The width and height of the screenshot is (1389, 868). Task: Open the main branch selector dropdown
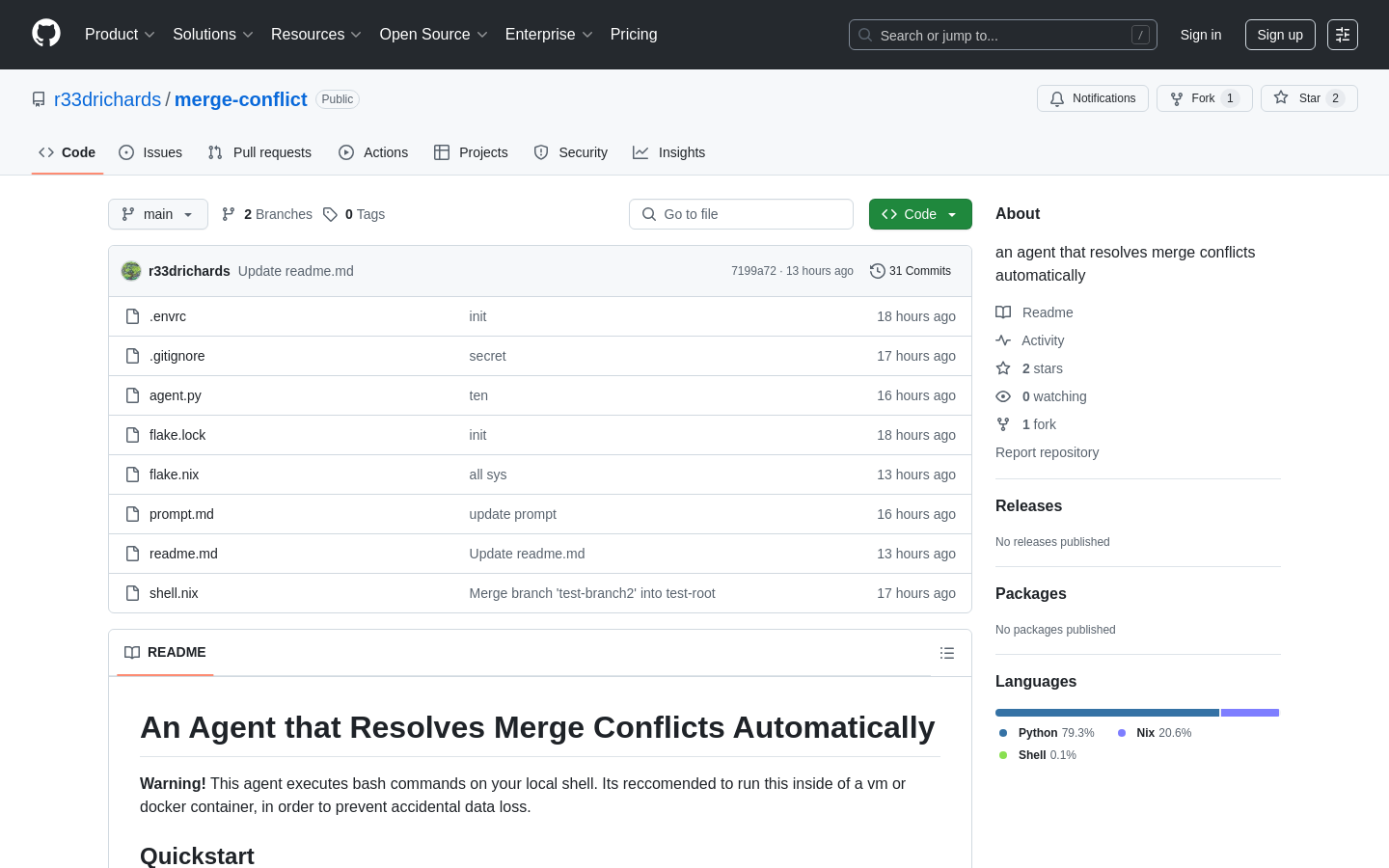[x=158, y=214]
